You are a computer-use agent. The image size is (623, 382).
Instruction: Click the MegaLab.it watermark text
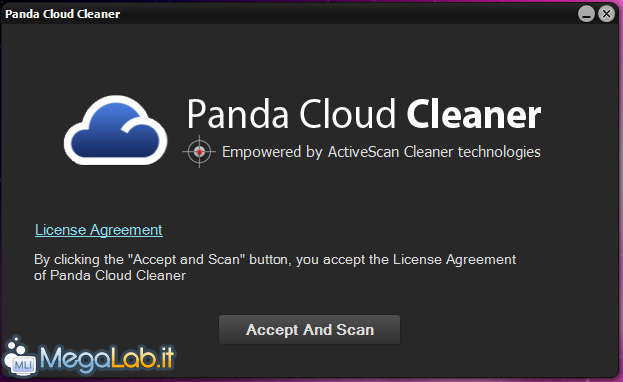click(107, 359)
